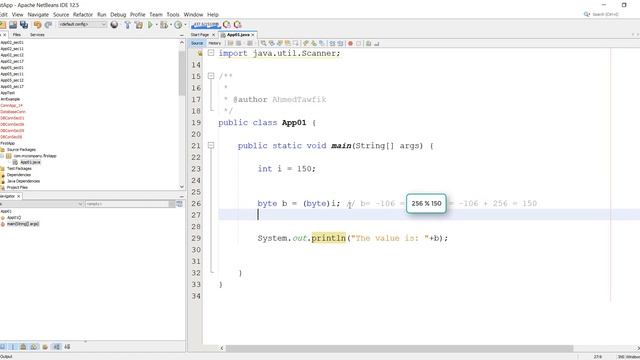Open the Refactor menu

[83, 14]
